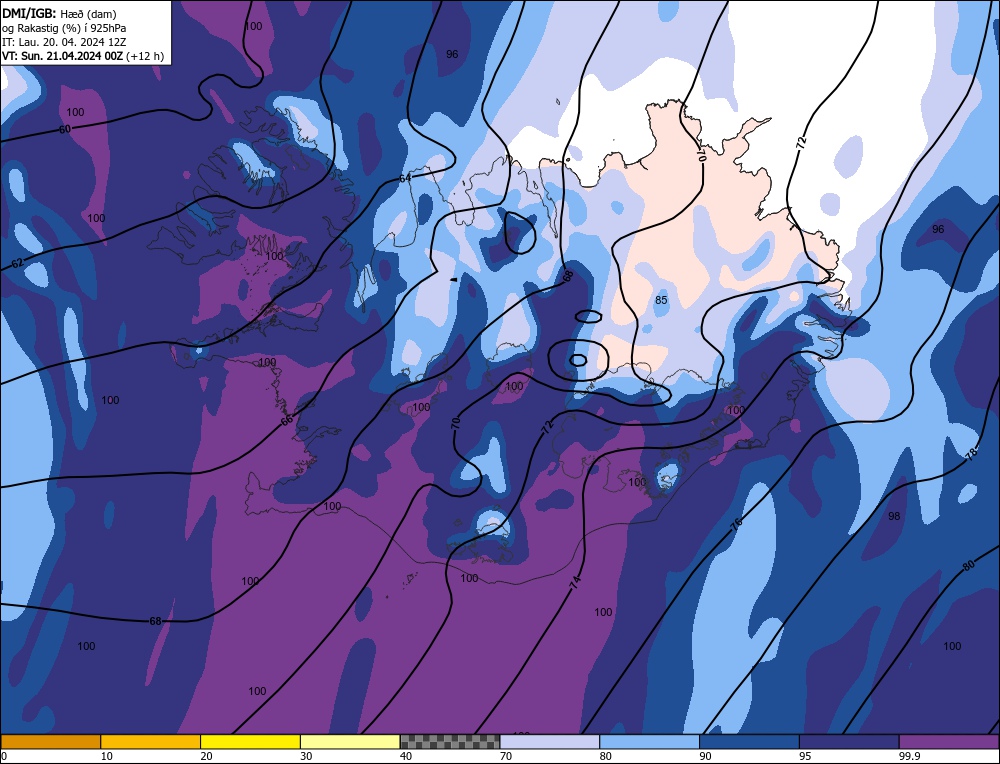Image resolution: width=1000 pixels, height=764 pixels.
Task: Click the '64' contour line label
Action: point(405,178)
